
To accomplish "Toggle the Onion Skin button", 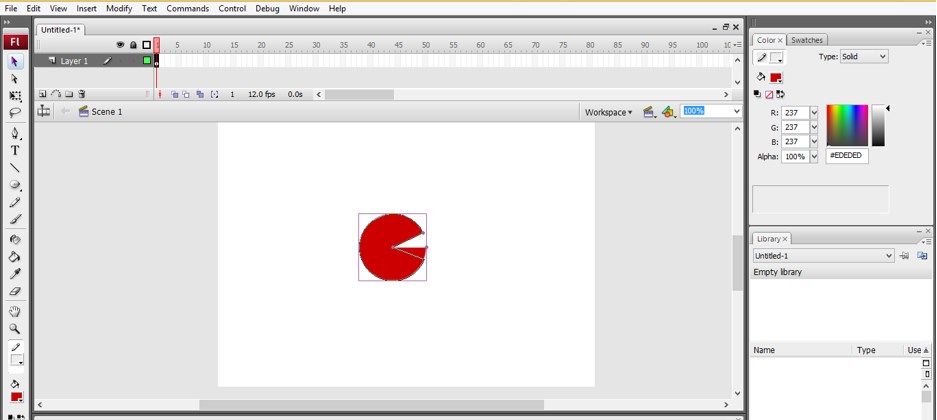I will pos(174,94).
